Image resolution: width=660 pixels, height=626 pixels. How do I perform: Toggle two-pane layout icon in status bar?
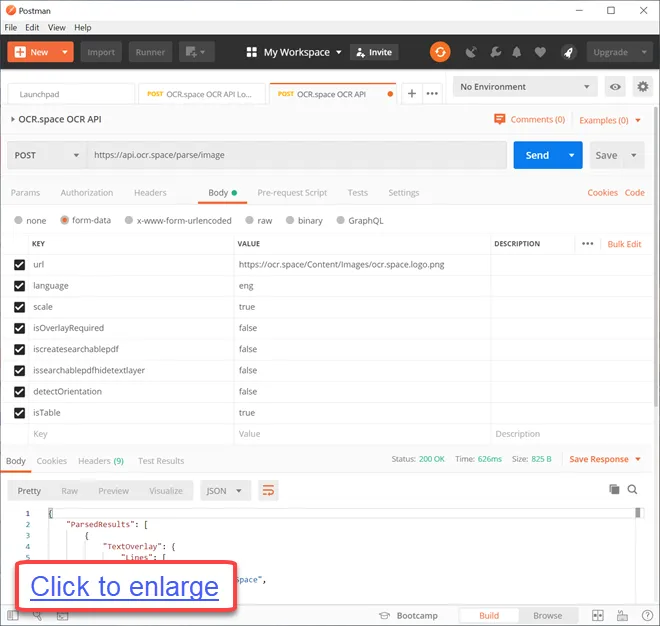pos(598,615)
